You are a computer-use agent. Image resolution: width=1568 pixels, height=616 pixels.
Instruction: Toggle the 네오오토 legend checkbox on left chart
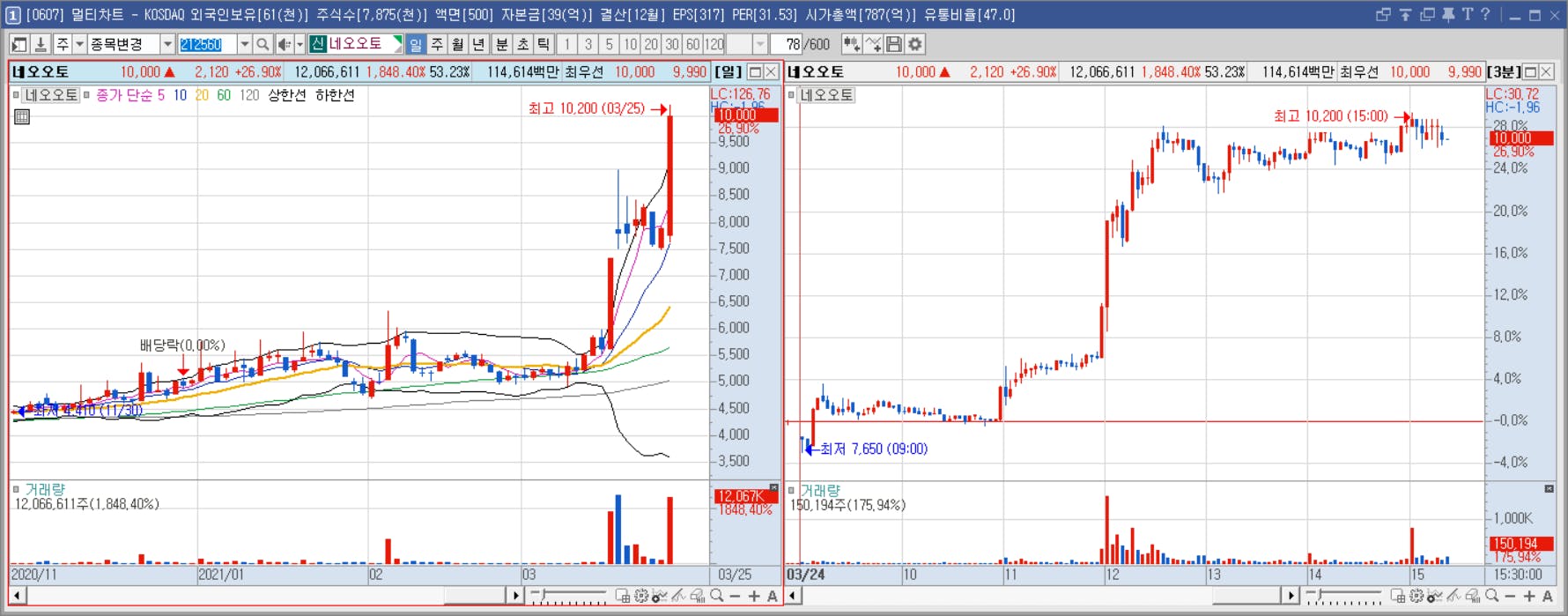[x=16, y=95]
